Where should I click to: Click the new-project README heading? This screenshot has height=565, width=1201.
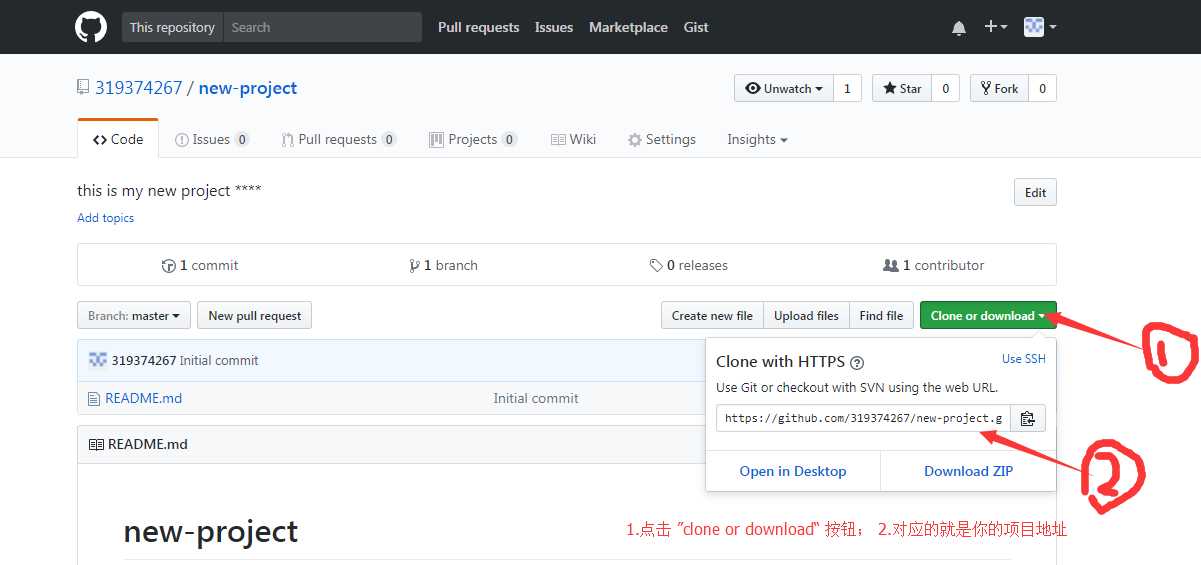coord(211,531)
